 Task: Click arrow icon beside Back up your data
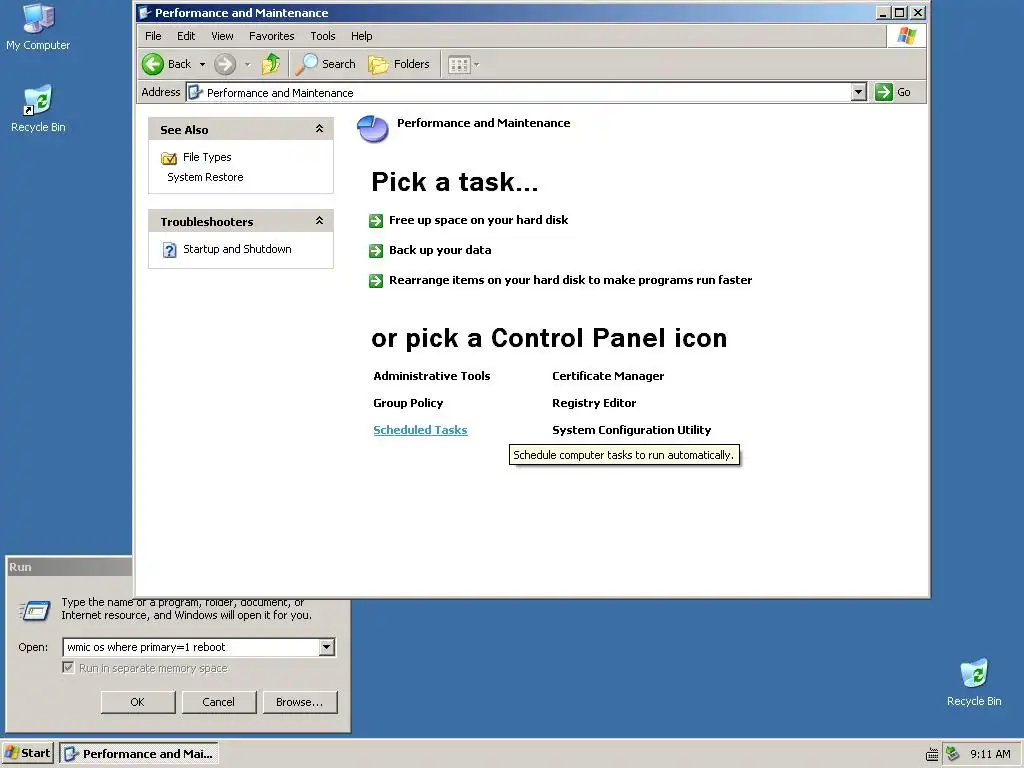coord(376,251)
